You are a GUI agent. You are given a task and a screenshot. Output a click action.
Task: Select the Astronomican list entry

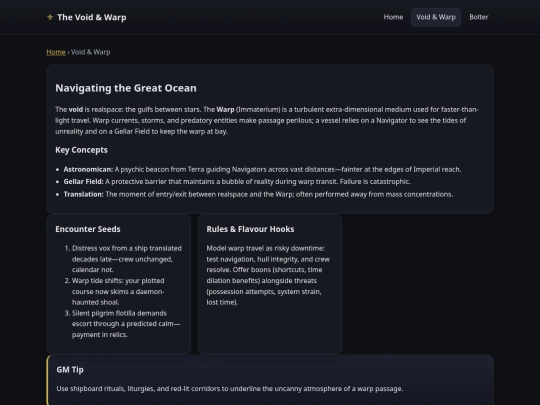[x=262, y=169]
